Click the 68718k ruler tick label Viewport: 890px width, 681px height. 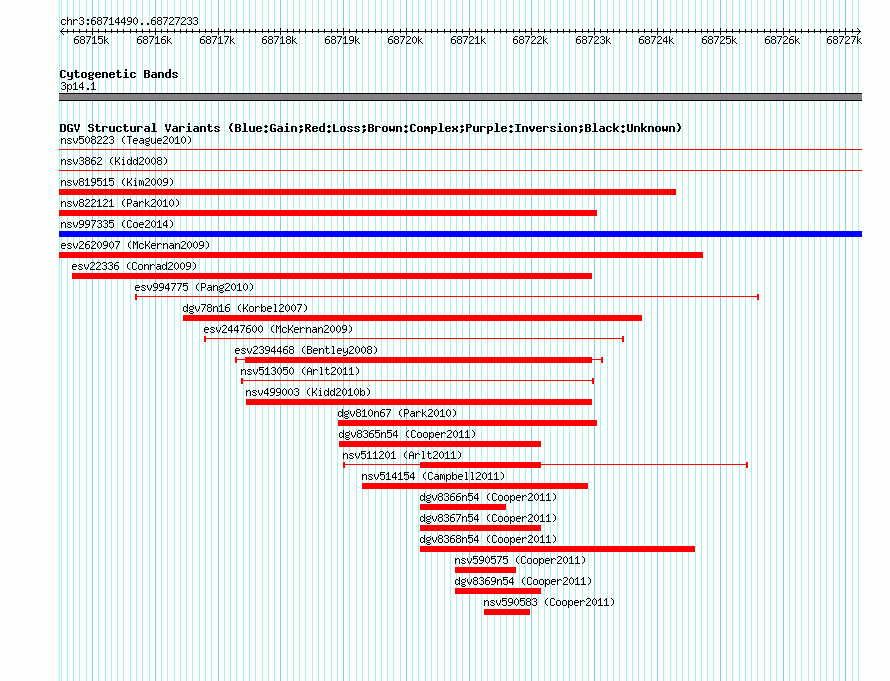click(x=279, y=40)
